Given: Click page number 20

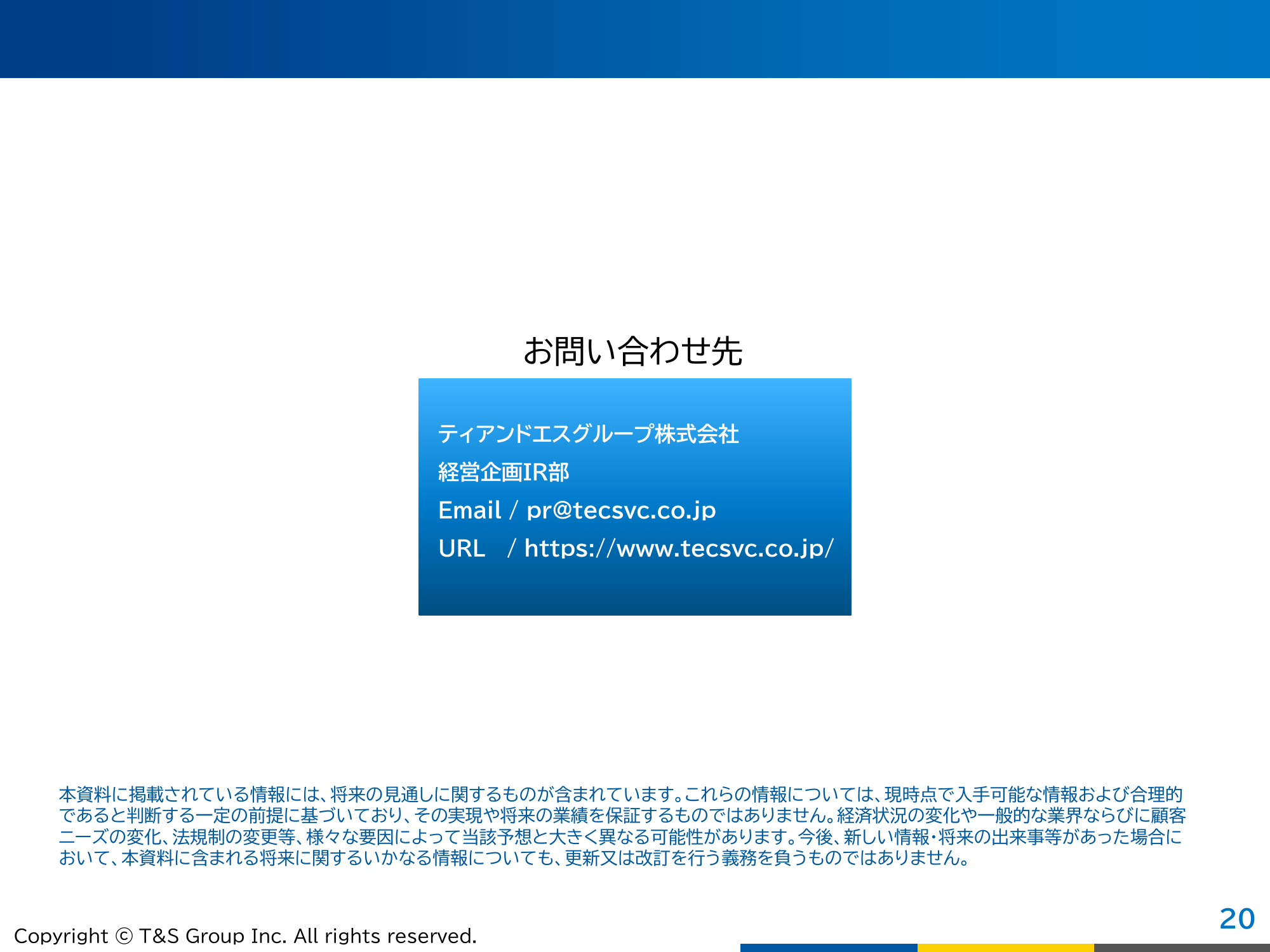Looking at the screenshot, I should [1236, 918].
